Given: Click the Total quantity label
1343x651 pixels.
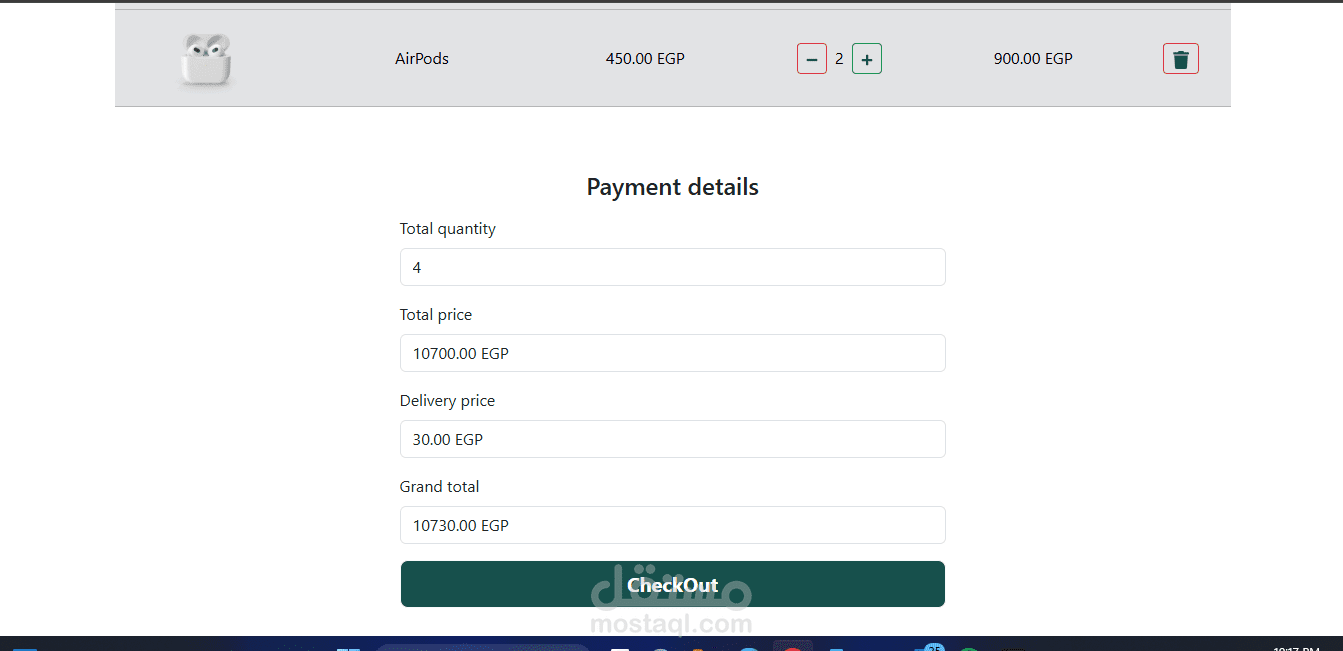Looking at the screenshot, I should pos(448,229).
